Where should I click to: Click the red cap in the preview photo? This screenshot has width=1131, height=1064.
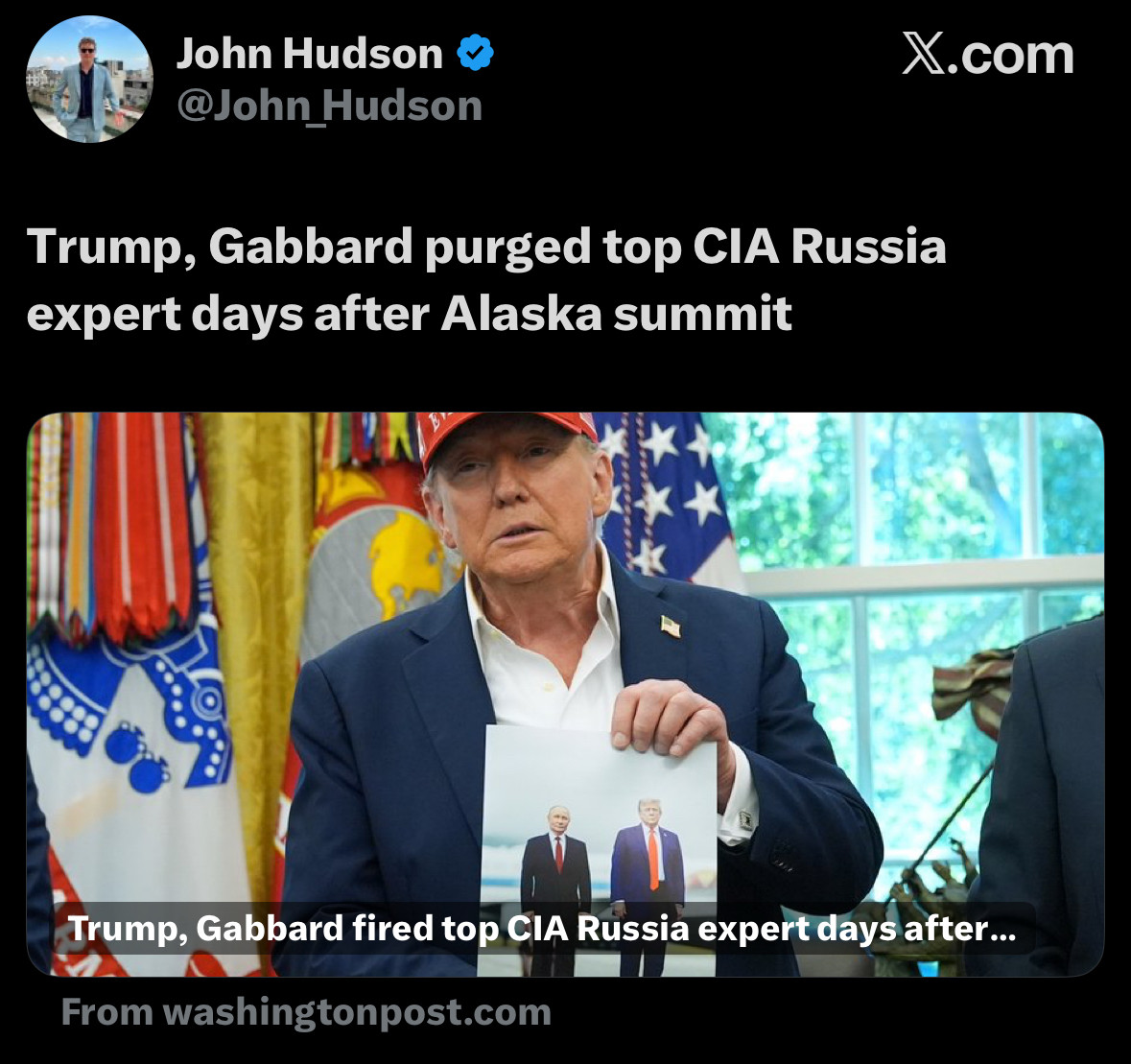(507, 431)
